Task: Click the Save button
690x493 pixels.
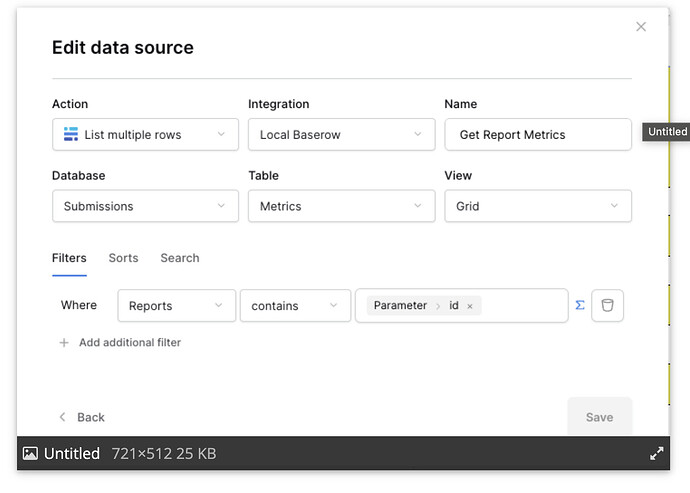Action: 599,417
